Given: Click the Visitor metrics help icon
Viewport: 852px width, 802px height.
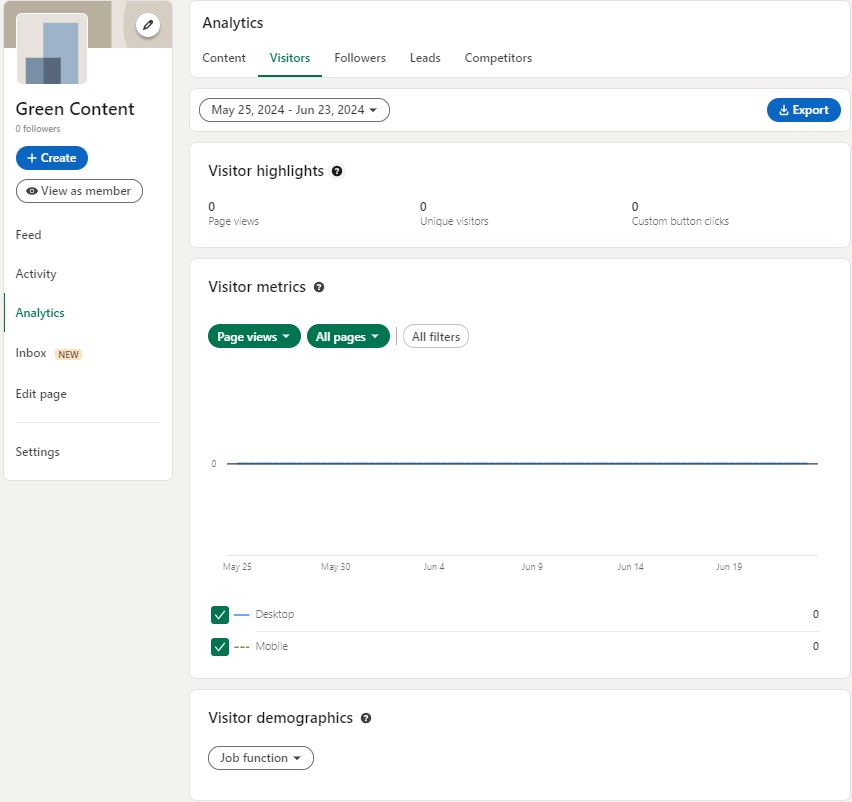Looking at the screenshot, I should [x=319, y=287].
